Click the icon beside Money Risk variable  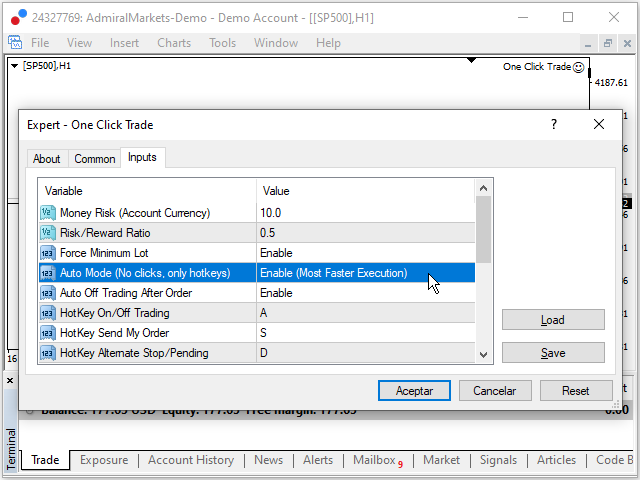pos(48,213)
